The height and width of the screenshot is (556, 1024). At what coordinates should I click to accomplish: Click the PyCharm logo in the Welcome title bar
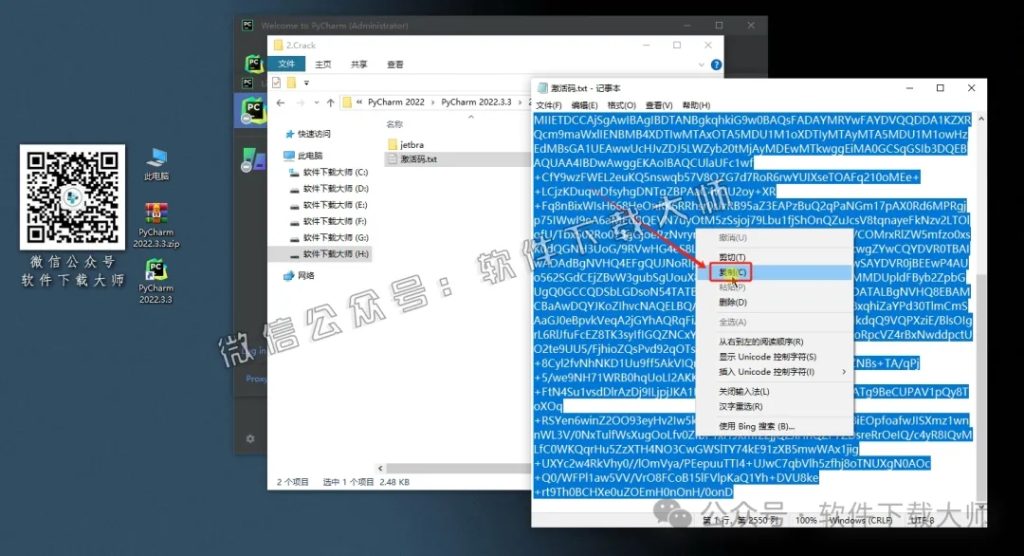click(248, 25)
